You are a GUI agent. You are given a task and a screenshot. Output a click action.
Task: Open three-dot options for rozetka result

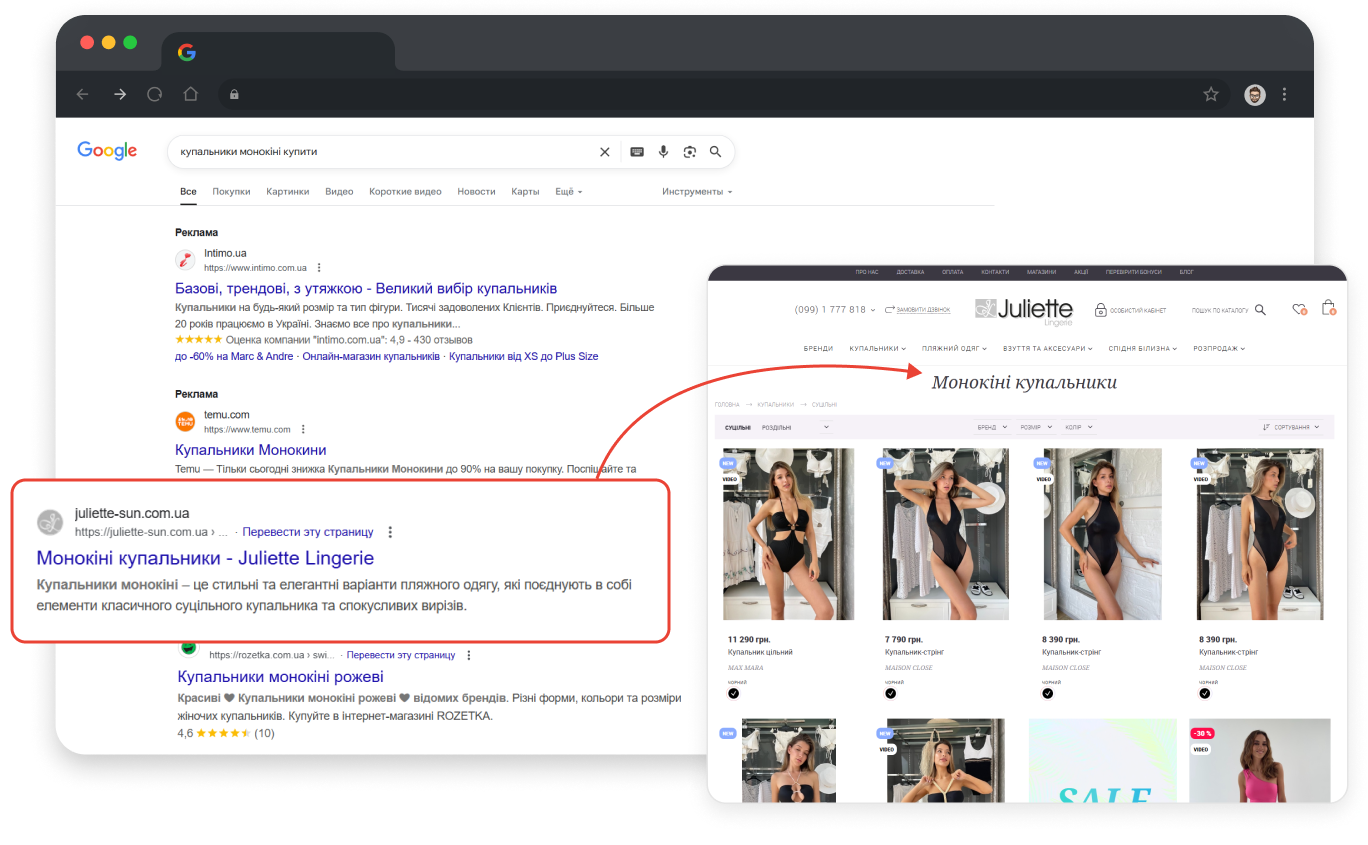(x=469, y=655)
